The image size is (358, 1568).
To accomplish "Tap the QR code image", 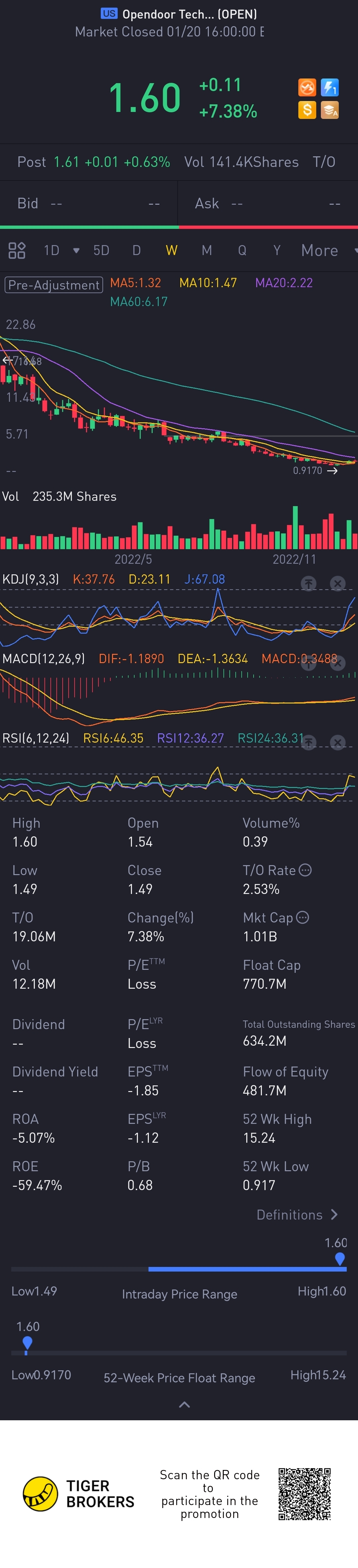I will pos(304,1494).
